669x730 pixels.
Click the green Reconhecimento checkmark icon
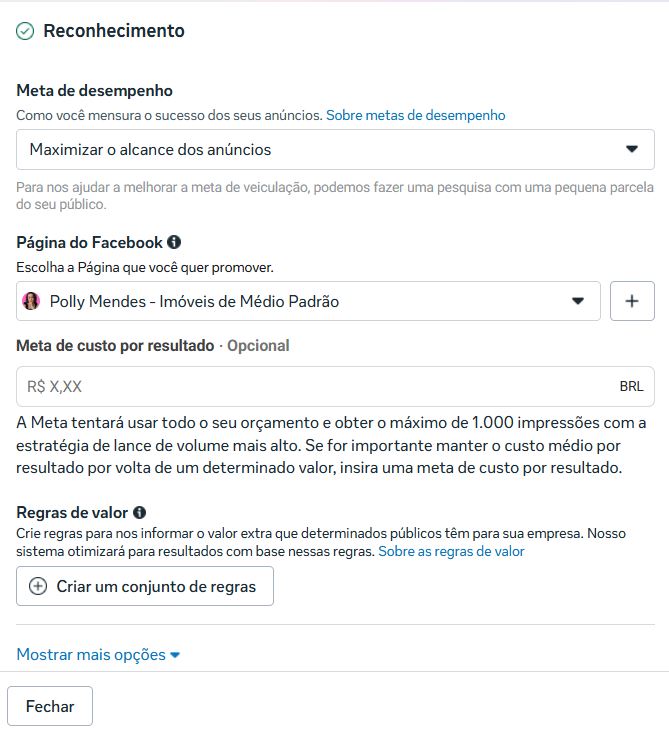[x=25, y=31]
